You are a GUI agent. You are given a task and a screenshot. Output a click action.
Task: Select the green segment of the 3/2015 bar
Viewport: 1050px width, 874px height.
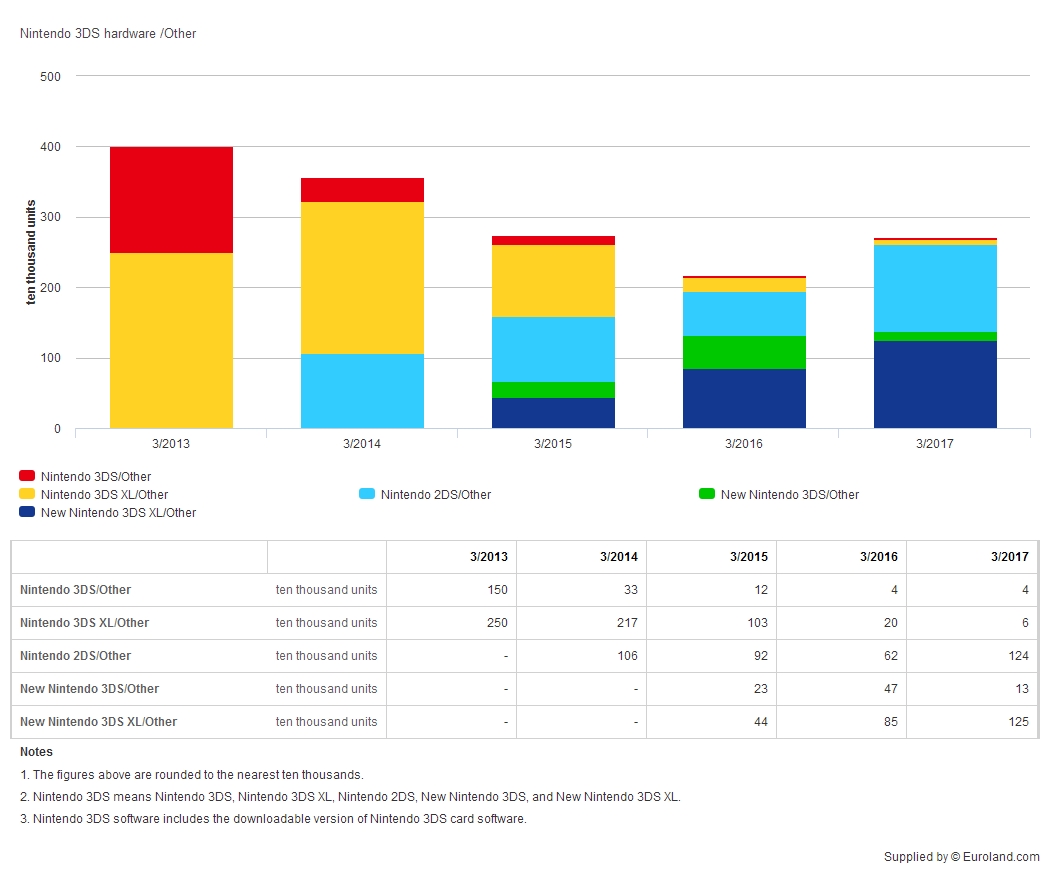(x=553, y=390)
